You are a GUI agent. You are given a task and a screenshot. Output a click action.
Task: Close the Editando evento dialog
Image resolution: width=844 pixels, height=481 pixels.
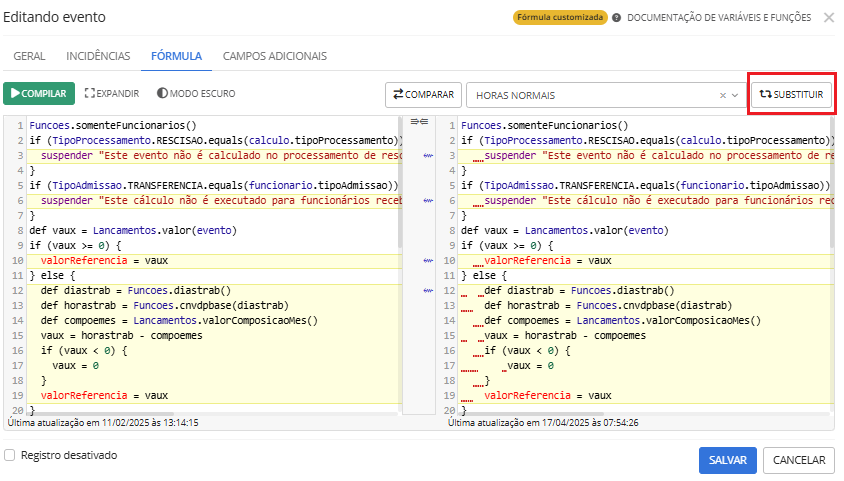pos(829,18)
